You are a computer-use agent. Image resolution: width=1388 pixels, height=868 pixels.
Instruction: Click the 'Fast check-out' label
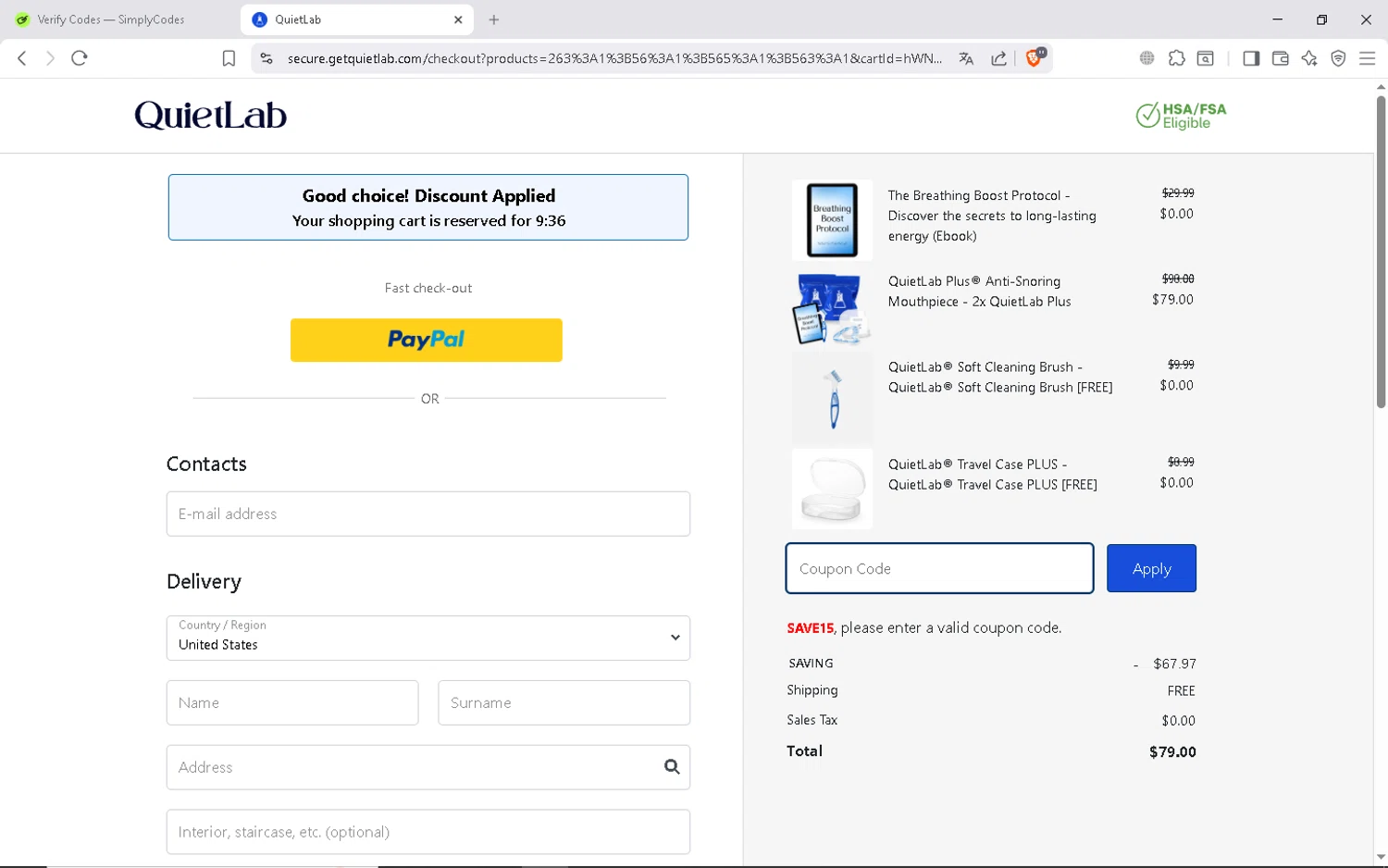pyautogui.click(x=428, y=288)
